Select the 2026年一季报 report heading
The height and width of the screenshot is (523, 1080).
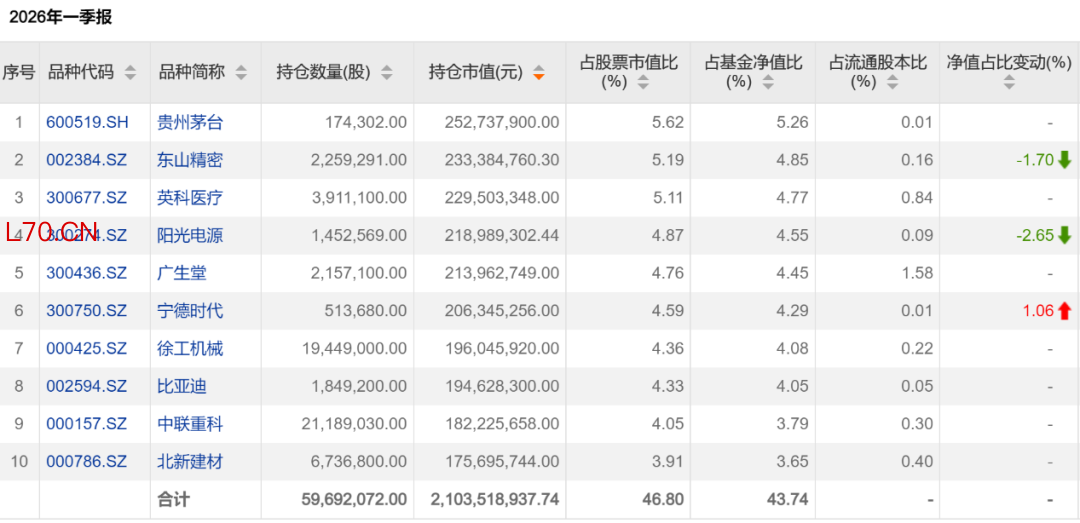tap(61, 17)
